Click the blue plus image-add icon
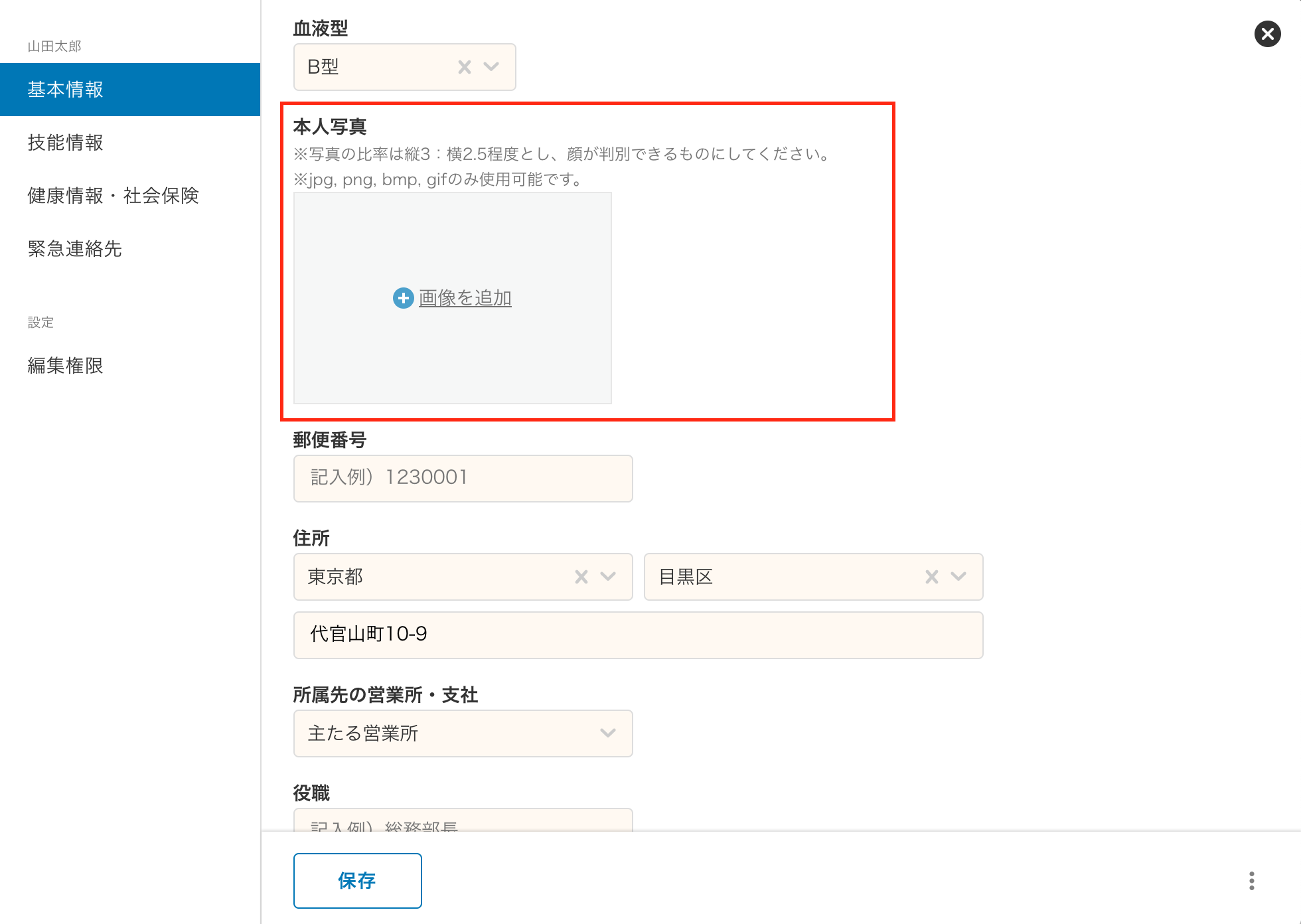The width and height of the screenshot is (1301, 924). click(403, 298)
